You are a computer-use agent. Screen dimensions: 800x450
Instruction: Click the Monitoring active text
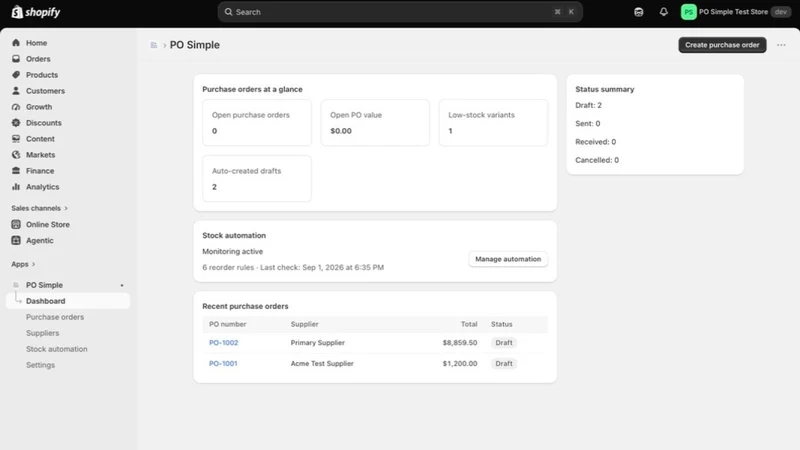click(233, 252)
